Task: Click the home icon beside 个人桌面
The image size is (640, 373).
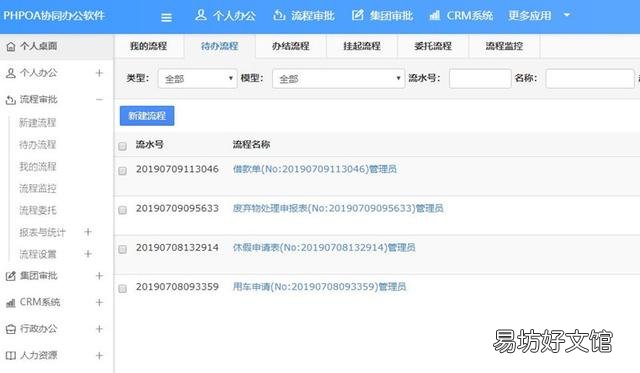Action: [x=11, y=47]
